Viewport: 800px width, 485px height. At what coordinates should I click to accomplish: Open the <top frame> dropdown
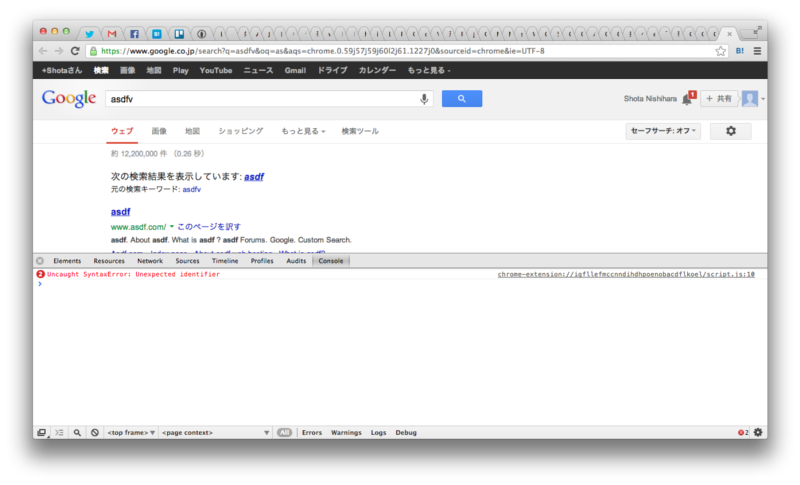pyautogui.click(x=131, y=432)
